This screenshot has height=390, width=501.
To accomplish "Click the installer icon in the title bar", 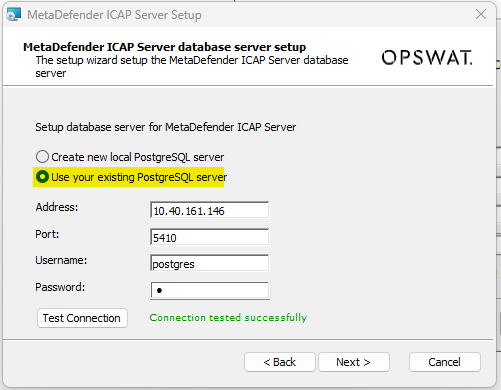I will [14, 15].
